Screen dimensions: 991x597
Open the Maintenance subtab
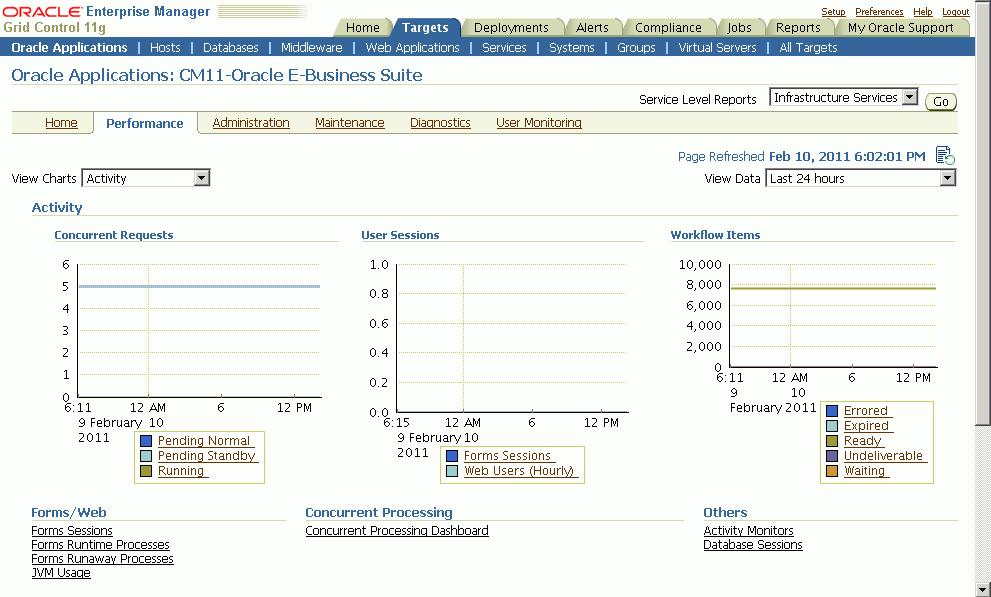click(350, 123)
